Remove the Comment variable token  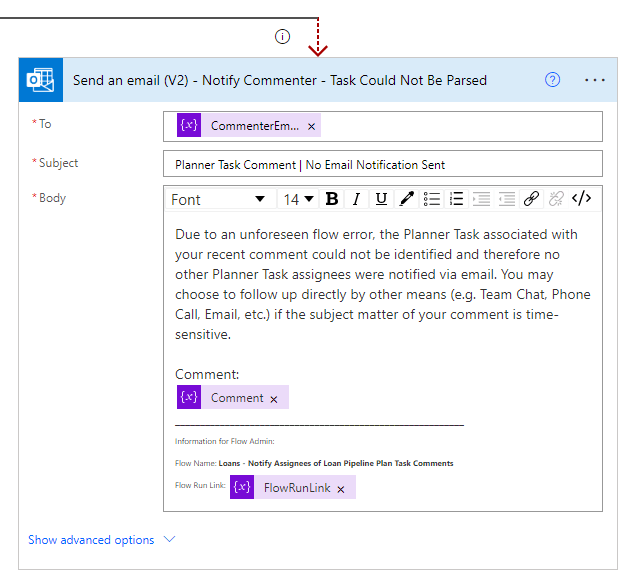pyautogui.click(x=274, y=399)
